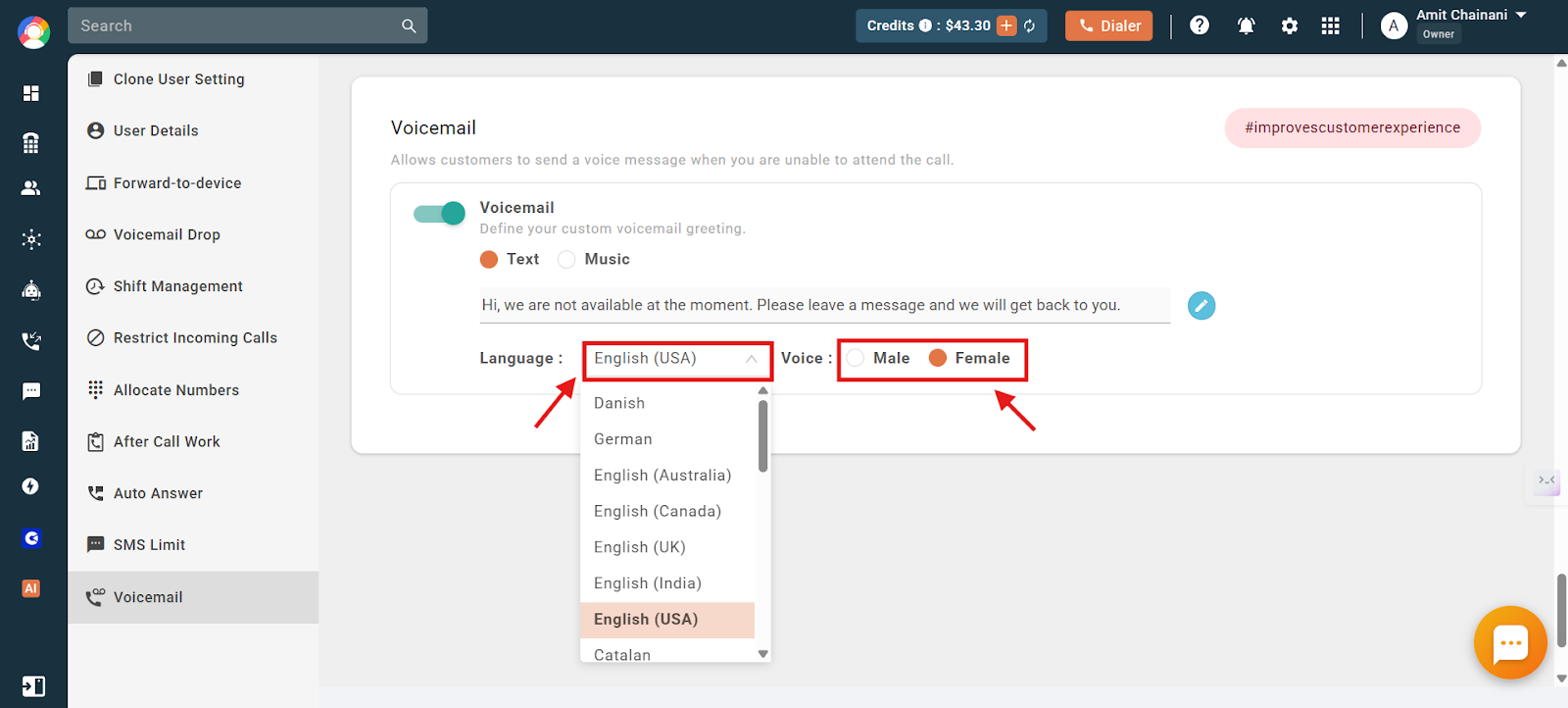Open Voicemail Drop menu item
This screenshot has height=708, width=1568.
pyautogui.click(x=193, y=234)
